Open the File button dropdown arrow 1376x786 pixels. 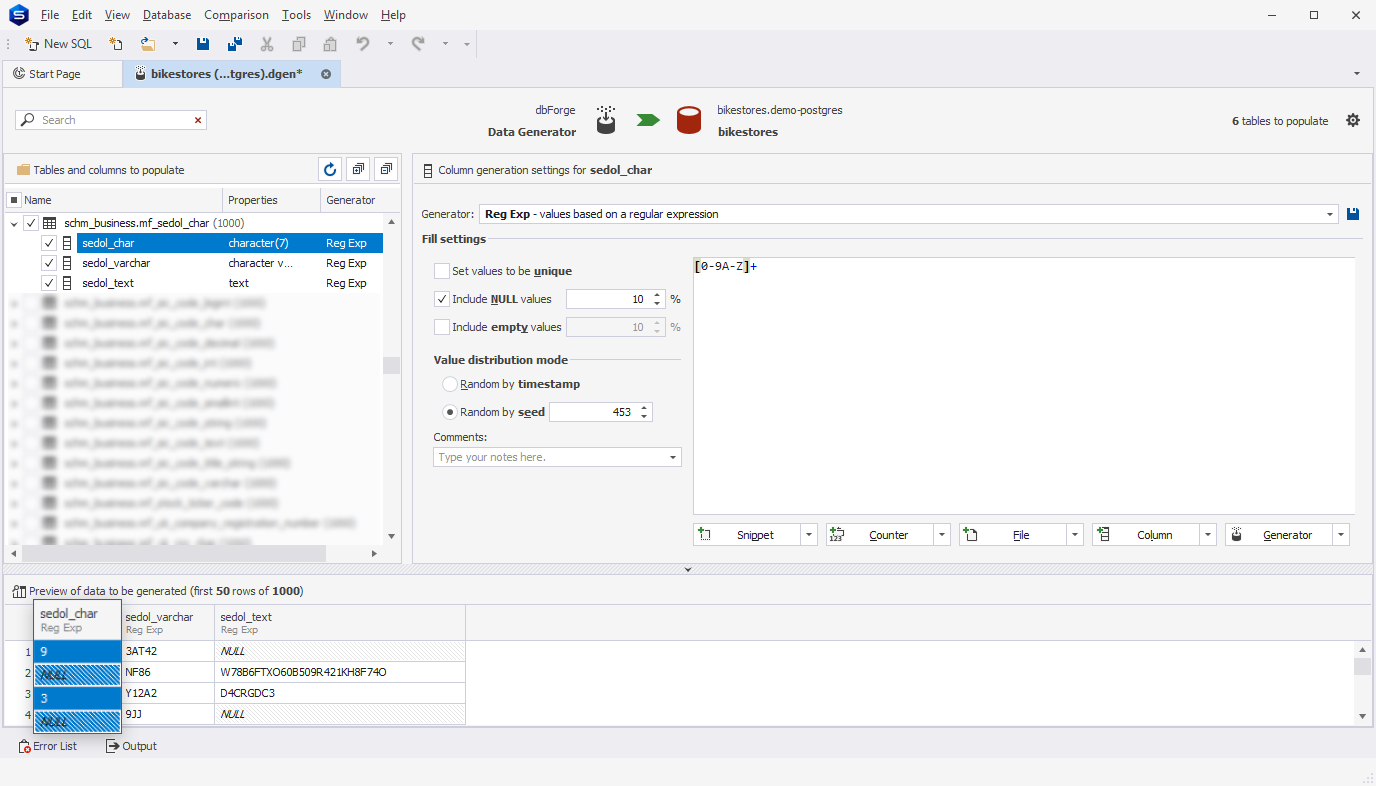coord(1075,535)
